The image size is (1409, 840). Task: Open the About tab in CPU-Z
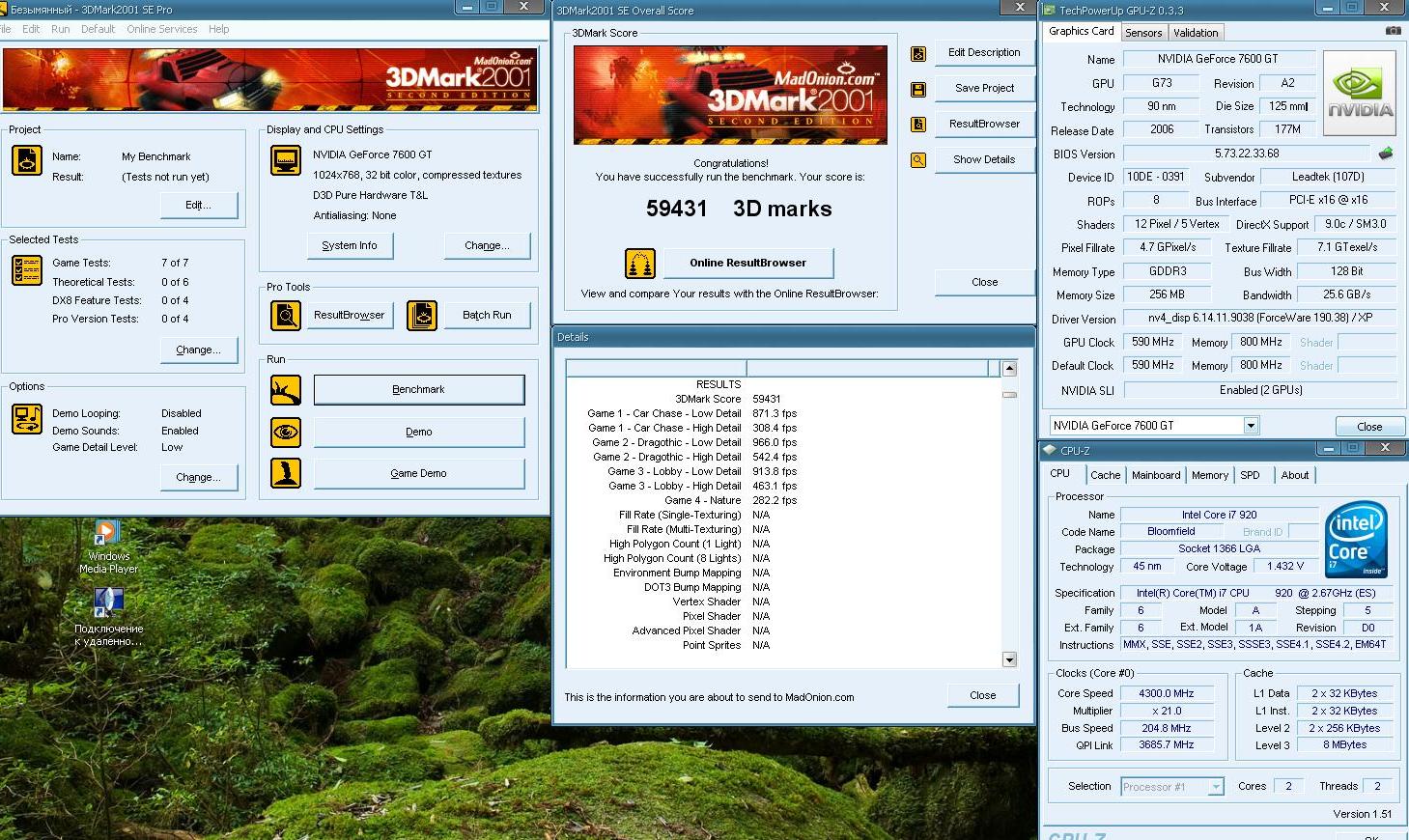(1294, 475)
